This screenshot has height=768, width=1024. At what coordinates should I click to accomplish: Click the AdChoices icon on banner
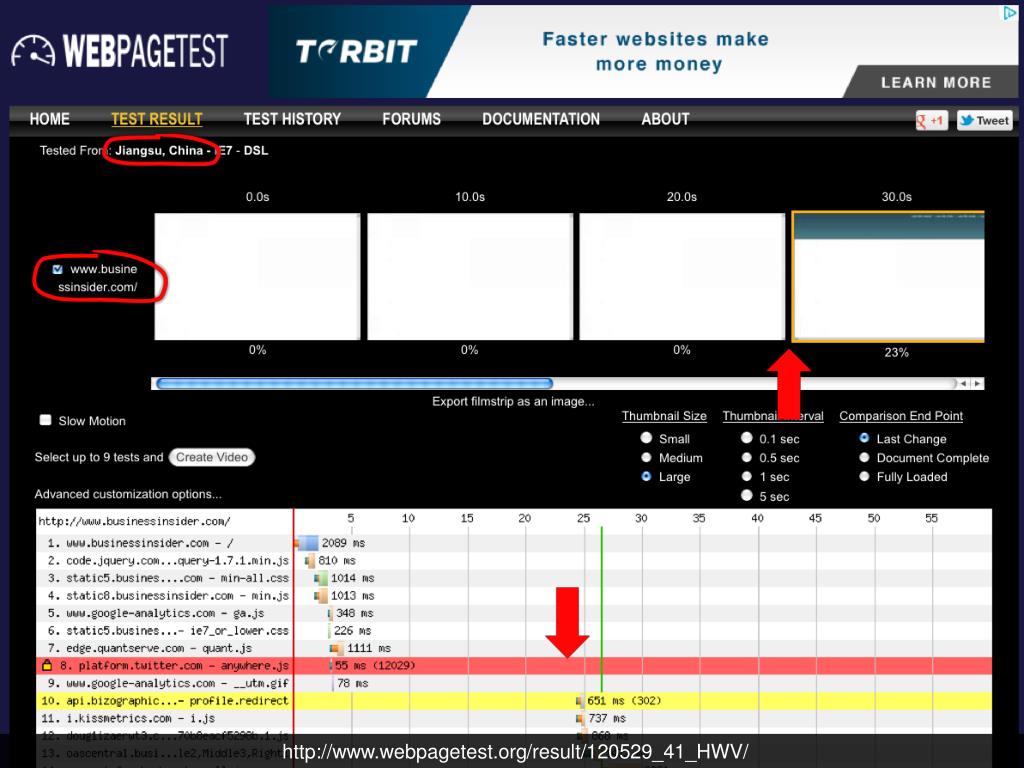[x=1009, y=13]
